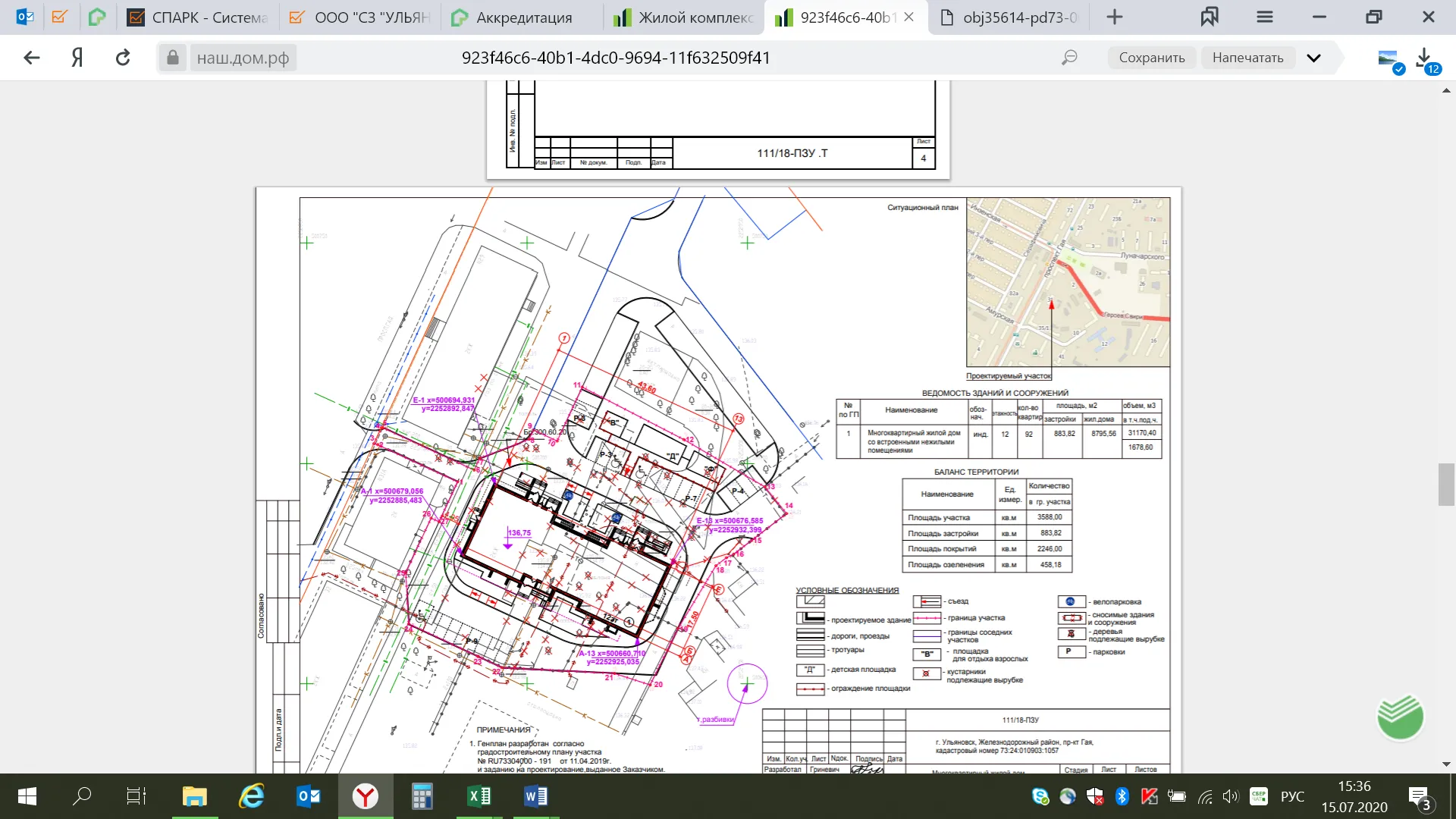Click РУС language switcher in tray
The height and width of the screenshot is (819, 1456).
coord(1292,796)
